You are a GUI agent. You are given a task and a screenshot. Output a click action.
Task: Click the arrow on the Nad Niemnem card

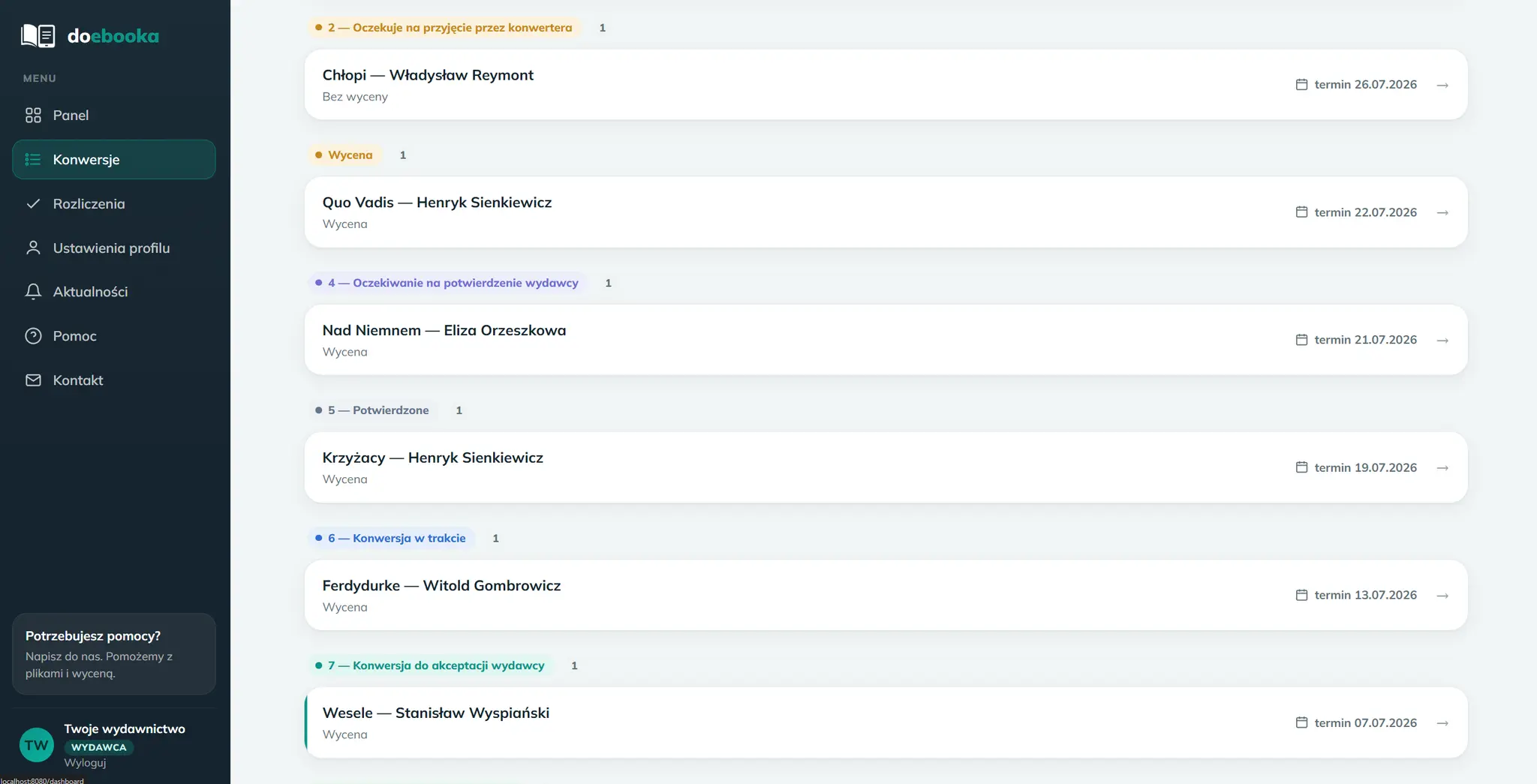[1442, 340]
